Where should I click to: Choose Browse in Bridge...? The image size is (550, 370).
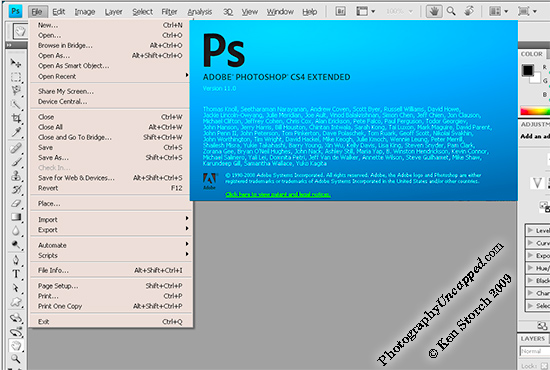tap(110, 45)
